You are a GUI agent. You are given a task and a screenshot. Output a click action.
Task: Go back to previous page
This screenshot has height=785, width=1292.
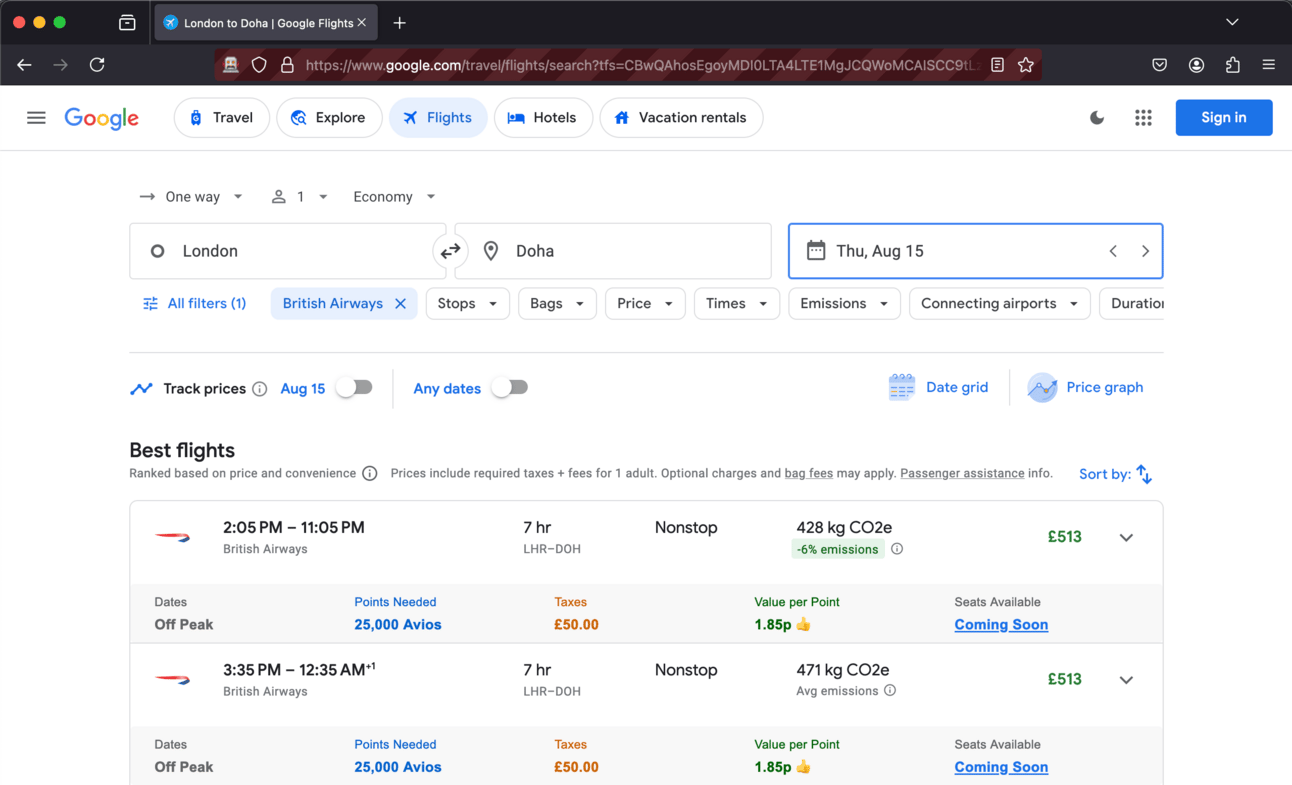point(24,65)
